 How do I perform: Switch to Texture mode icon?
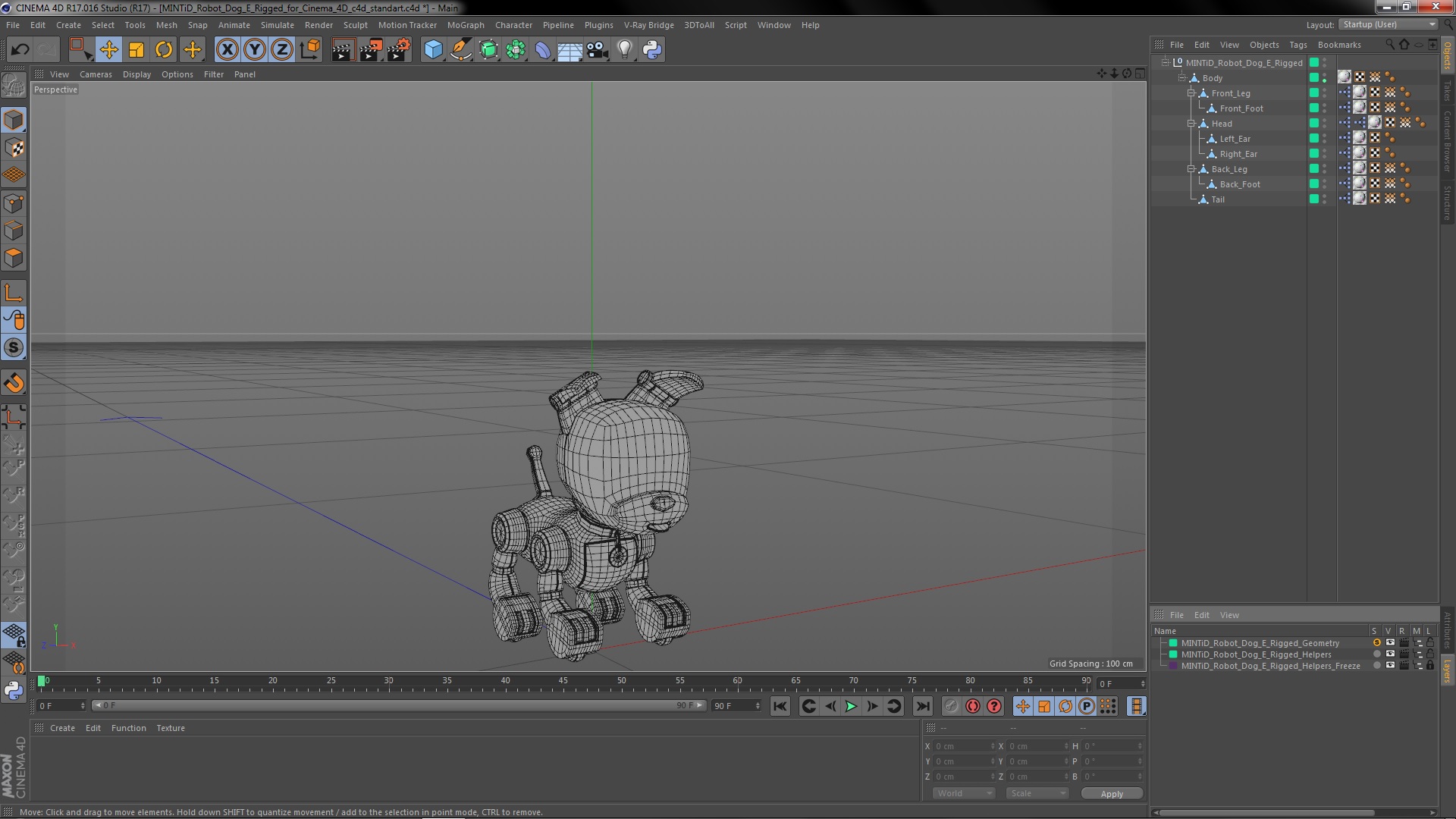click(x=14, y=148)
